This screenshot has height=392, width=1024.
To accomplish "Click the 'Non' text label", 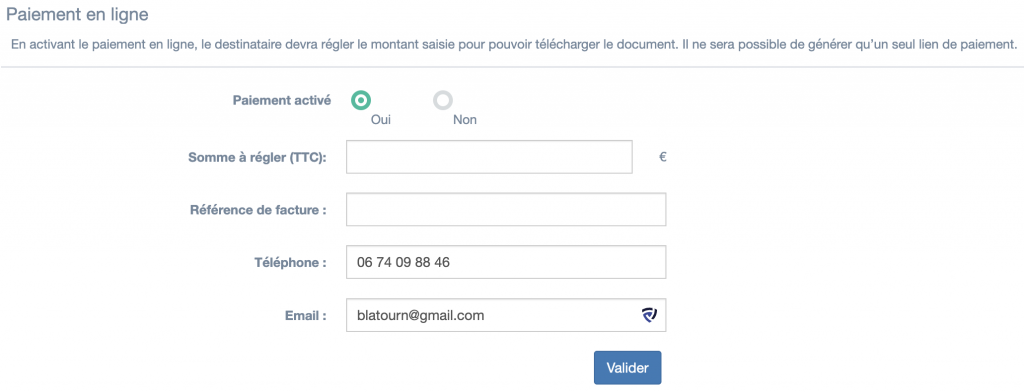I will pos(465,120).
